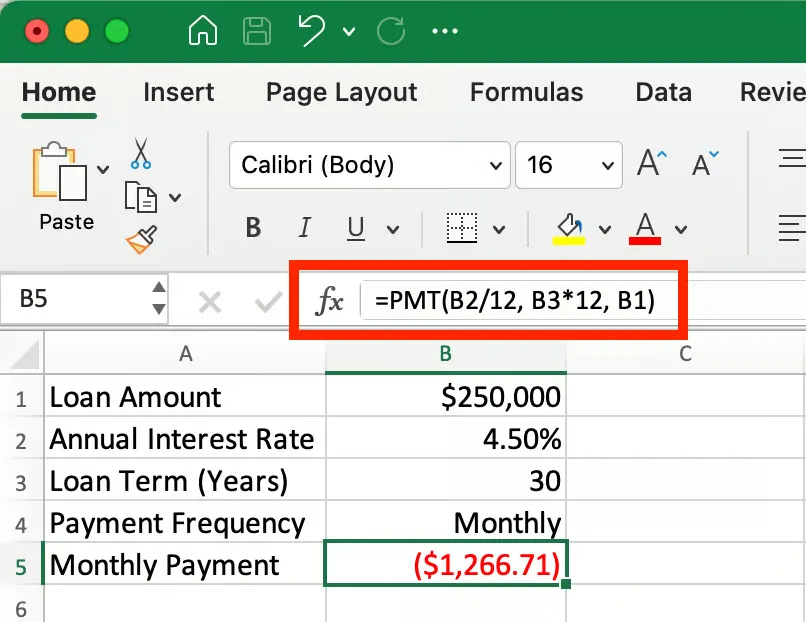Image resolution: width=806 pixels, height=622 pixels.
Task: Toggle Bold formatting
Action: click(x=254, y=228)
